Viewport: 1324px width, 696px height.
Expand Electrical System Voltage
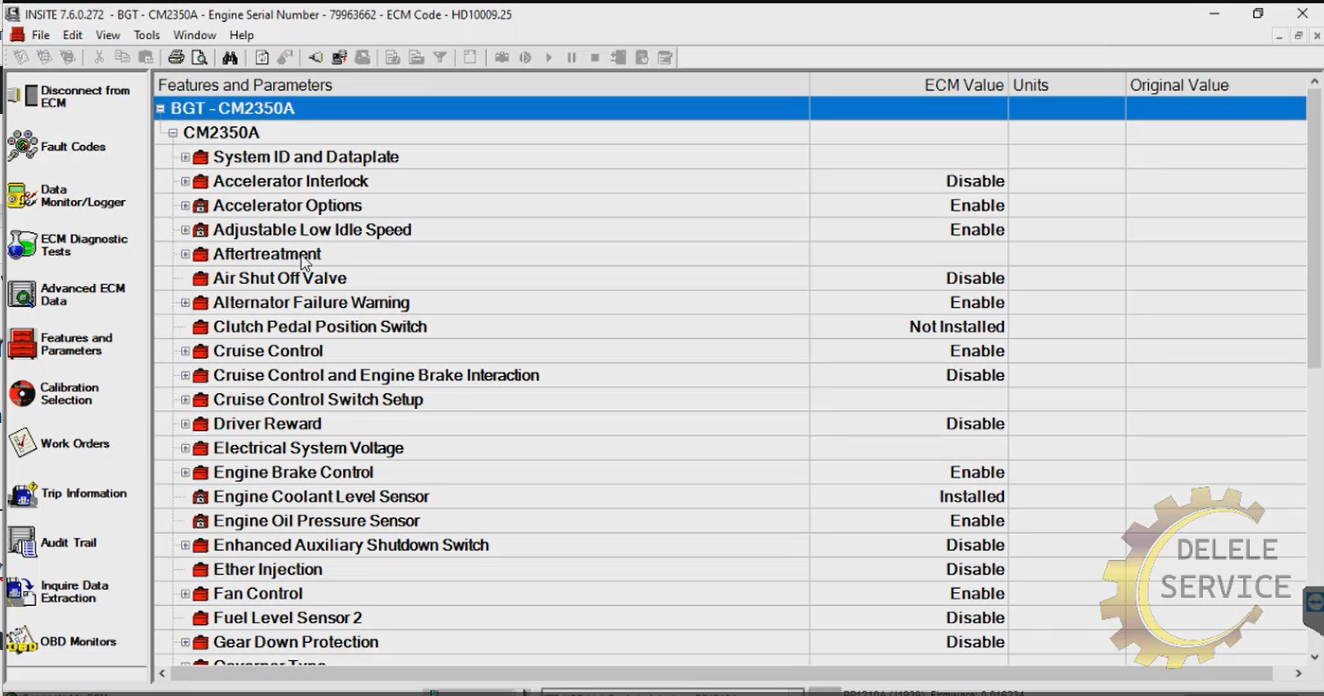(x=185, y=448)
